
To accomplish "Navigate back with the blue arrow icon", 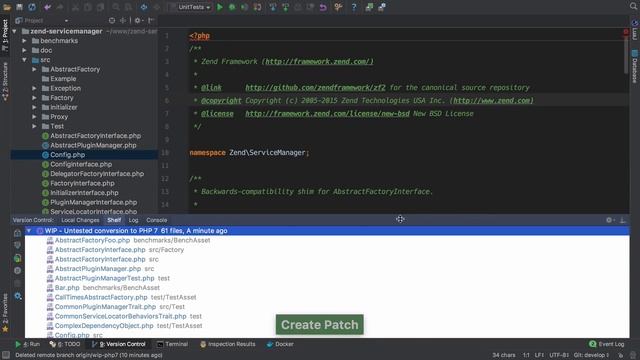I will (x=144, y=7).
